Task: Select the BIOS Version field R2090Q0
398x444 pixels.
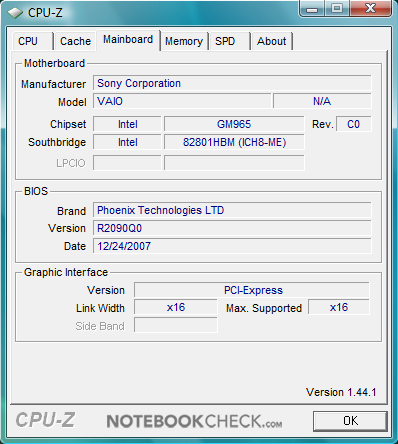Action: 232,228
